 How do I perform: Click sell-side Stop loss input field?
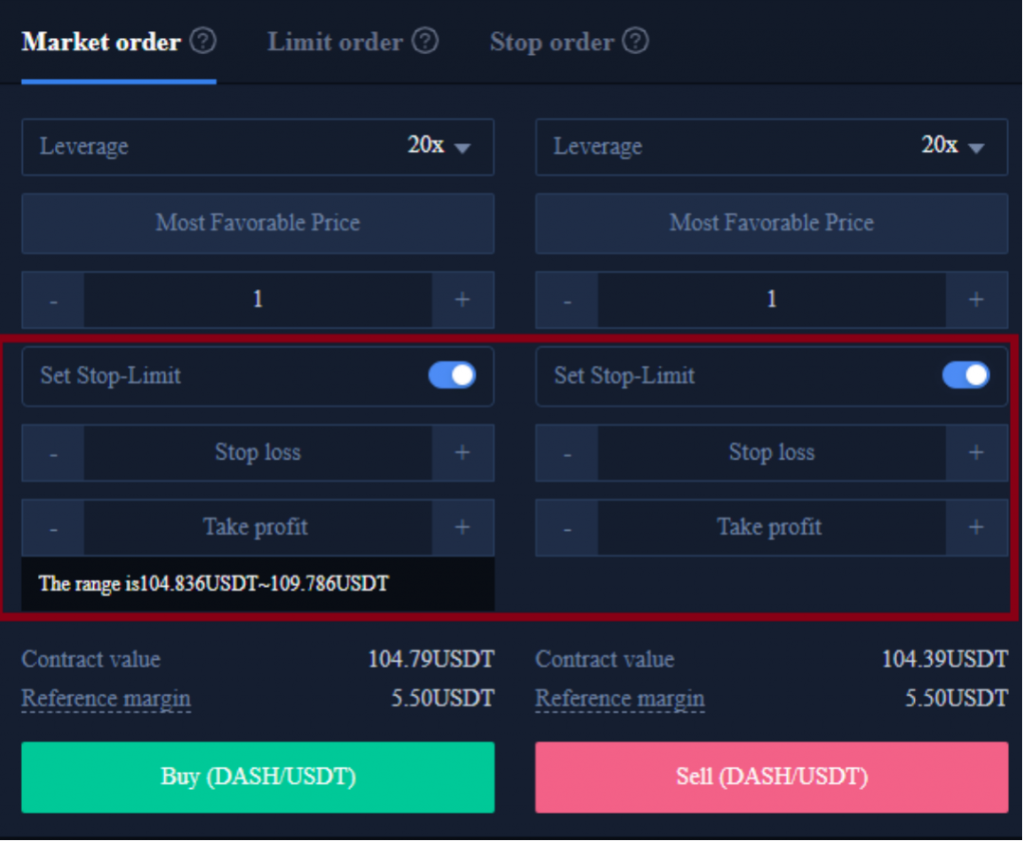[772, 453]
